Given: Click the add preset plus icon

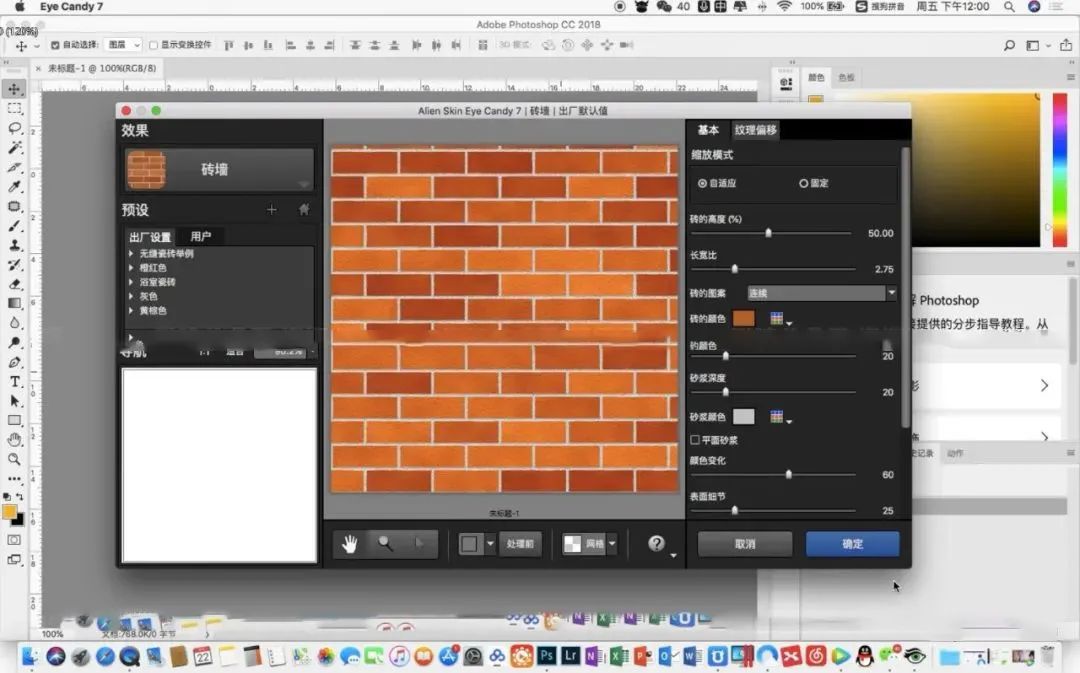Looking at the screenshot, I should (x=271, y=210).
